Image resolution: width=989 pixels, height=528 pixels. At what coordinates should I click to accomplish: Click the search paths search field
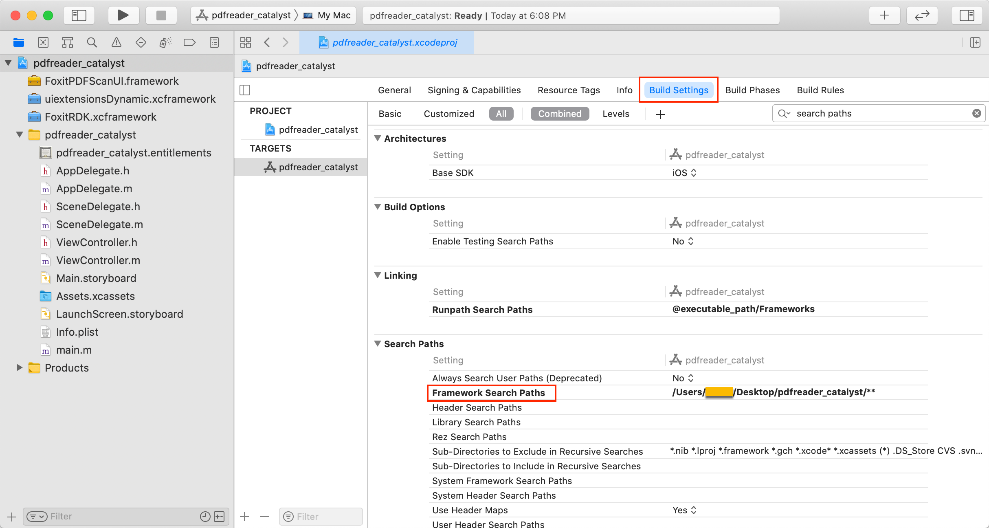pyautogui.click(x=880, y=114)
